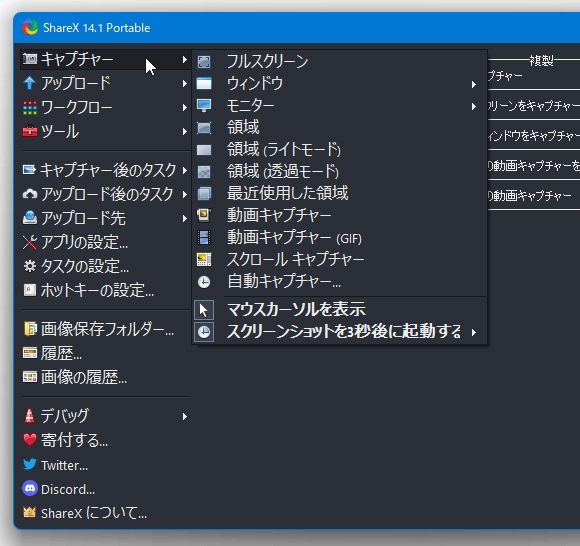Click the キャプチャー後のタスク icon
This screenshot has width=580, height=546.
[x=30, y=170]
